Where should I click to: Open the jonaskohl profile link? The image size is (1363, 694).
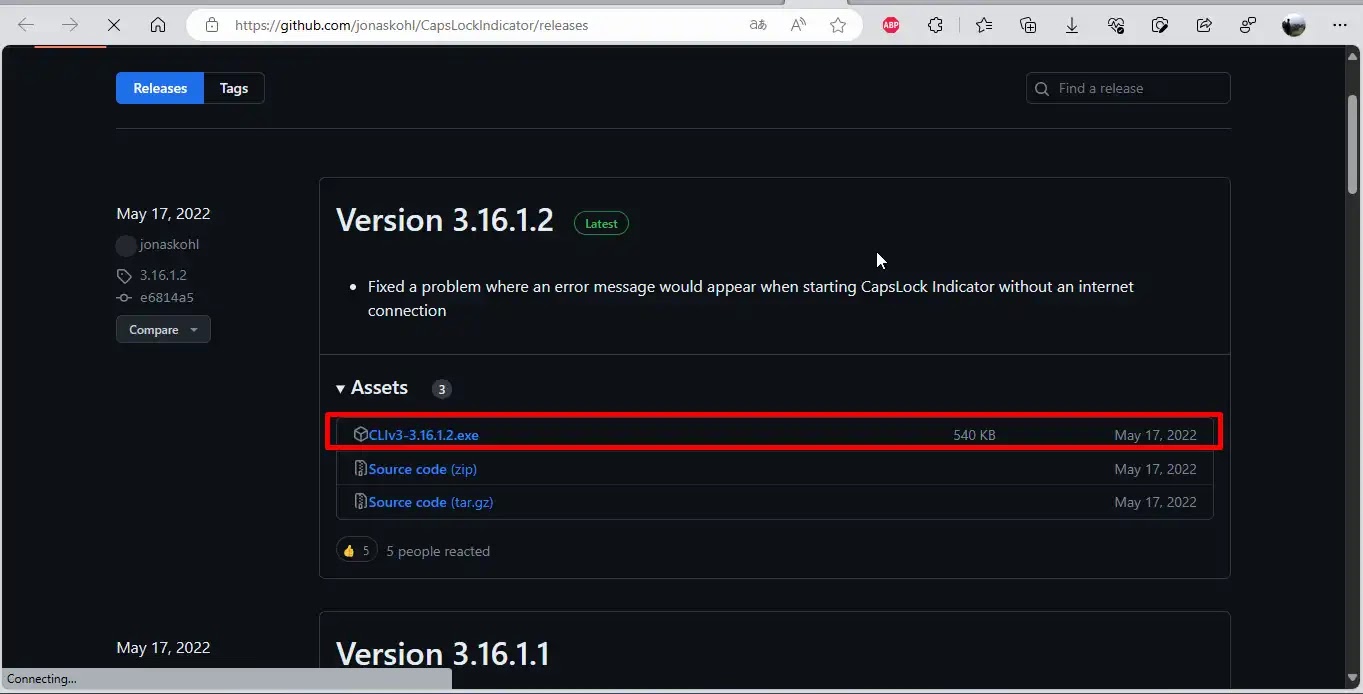(169, 245)
